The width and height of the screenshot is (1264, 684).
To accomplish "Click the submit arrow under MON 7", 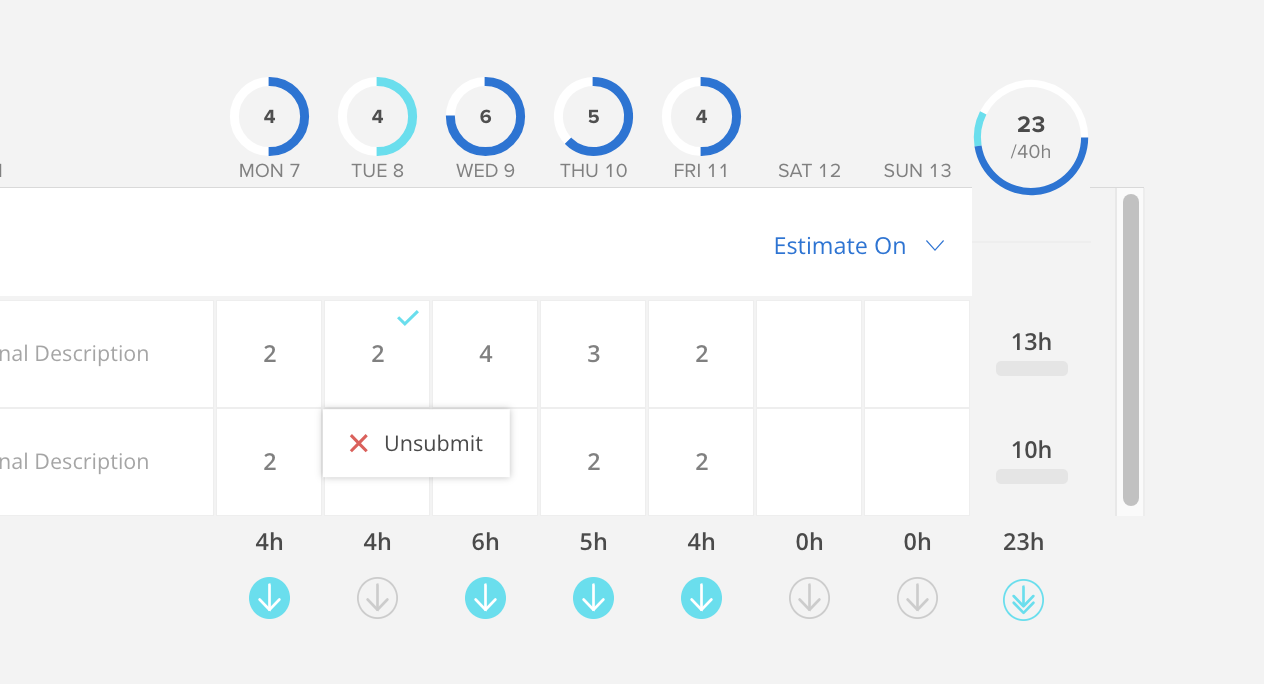I will point(269,598).
